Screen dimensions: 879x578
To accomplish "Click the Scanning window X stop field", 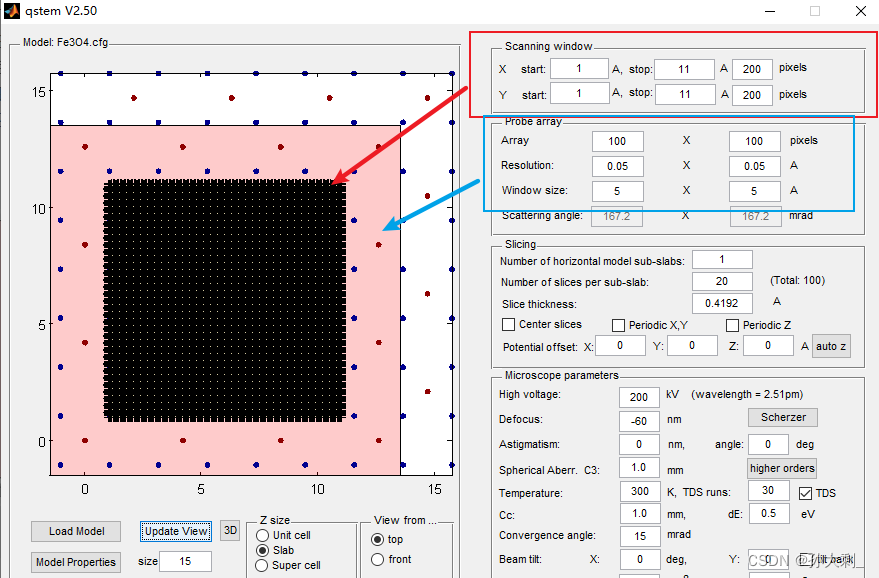I will pos(684,70).
